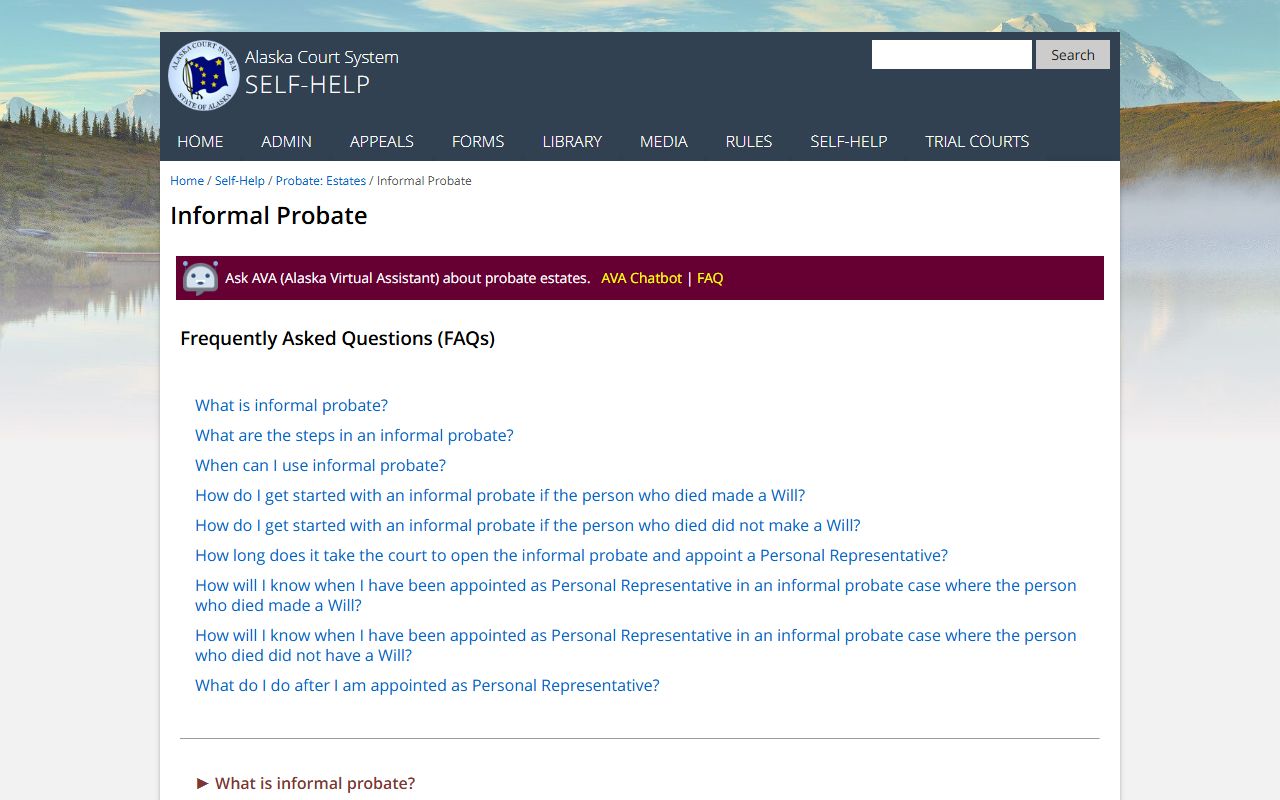This screenshot has width=1280, height=800.
Task: Click the 'Alaska Court System' header text
Action: click(x=322, y=57)
